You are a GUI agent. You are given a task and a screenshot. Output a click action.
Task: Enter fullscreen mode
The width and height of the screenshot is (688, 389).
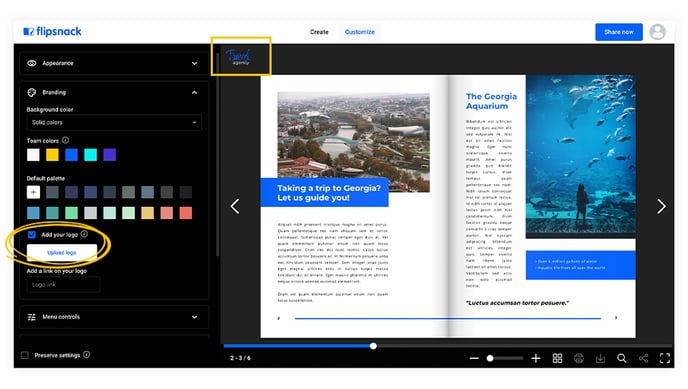[x=665, y=358]
